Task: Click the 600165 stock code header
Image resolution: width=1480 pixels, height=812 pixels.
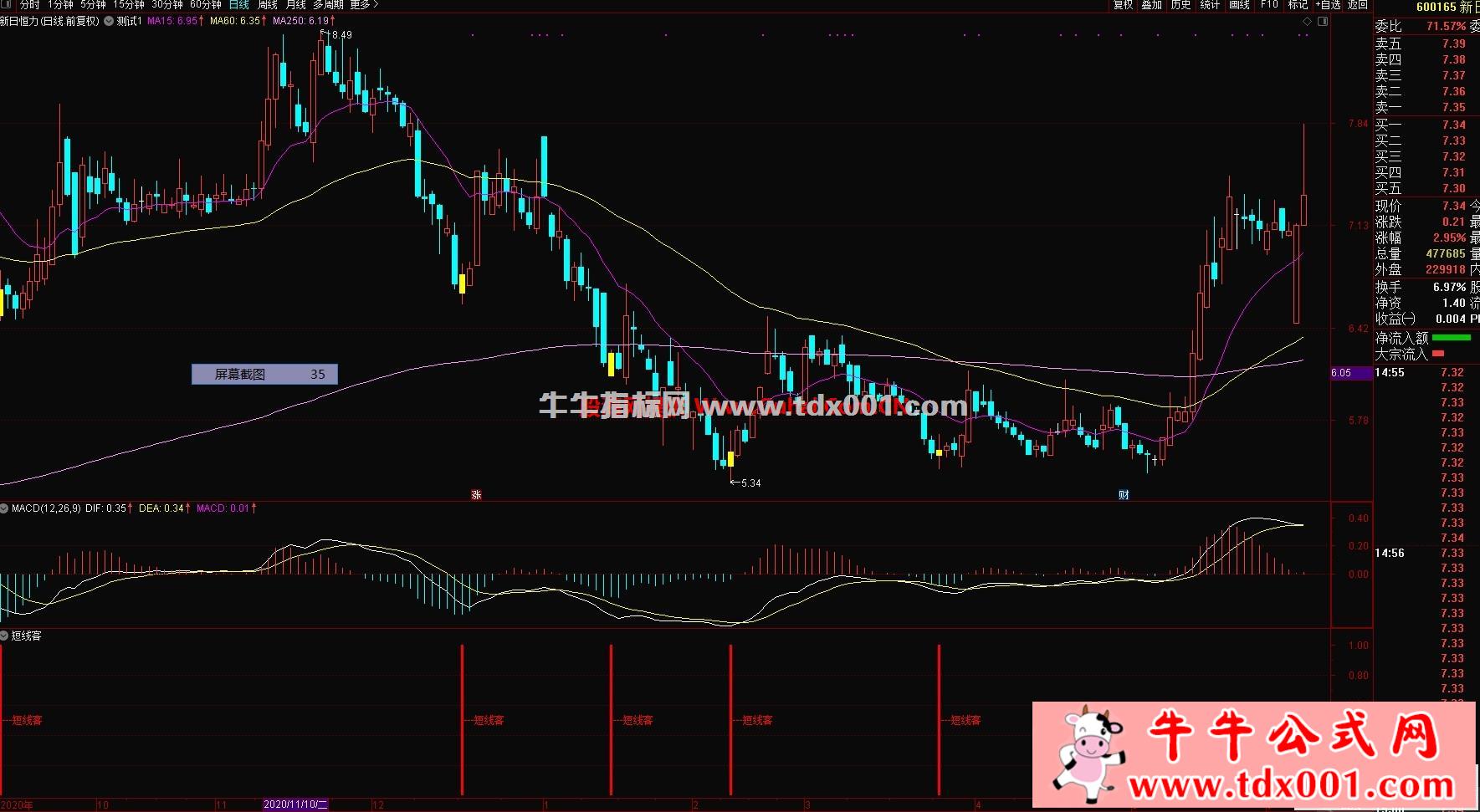Action: point(1436,7)
